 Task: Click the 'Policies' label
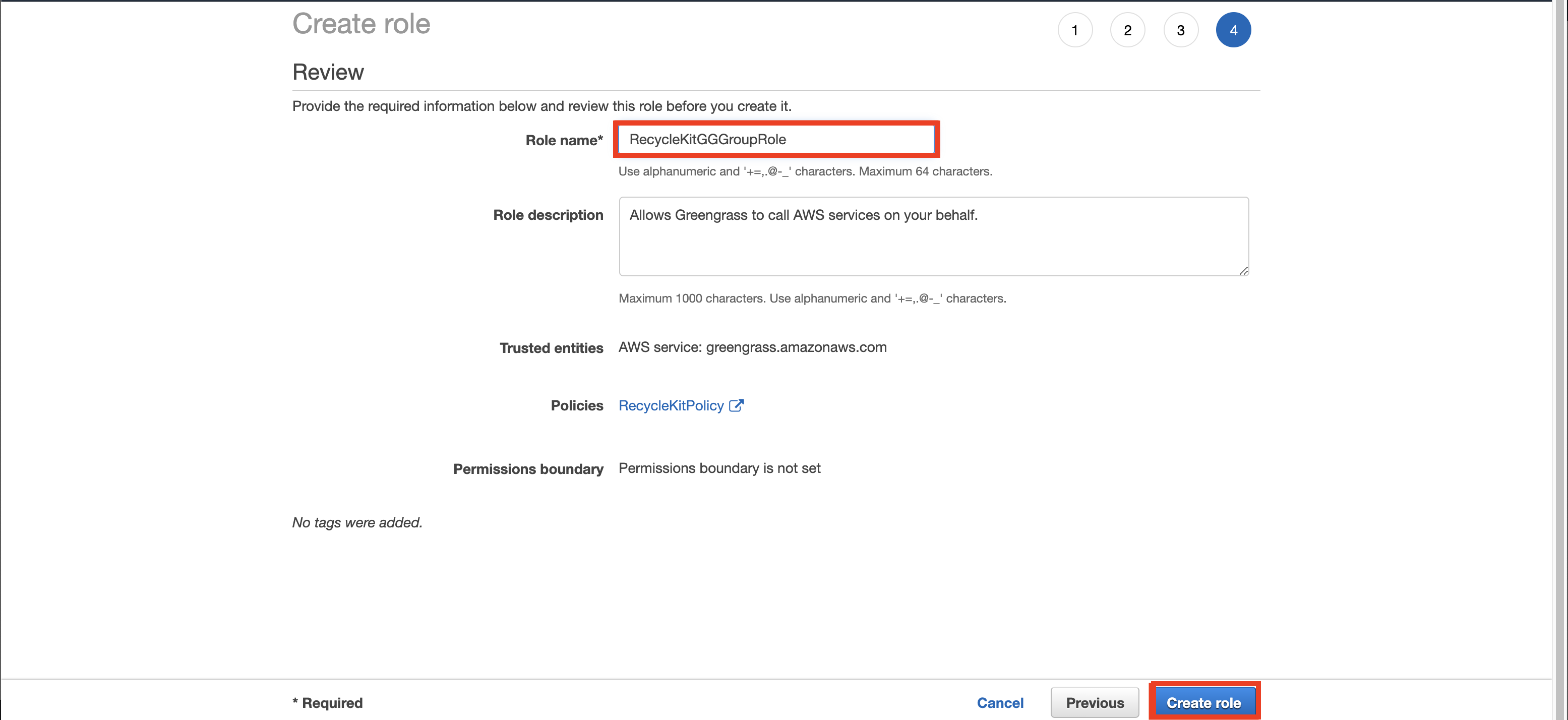[577, 406]
